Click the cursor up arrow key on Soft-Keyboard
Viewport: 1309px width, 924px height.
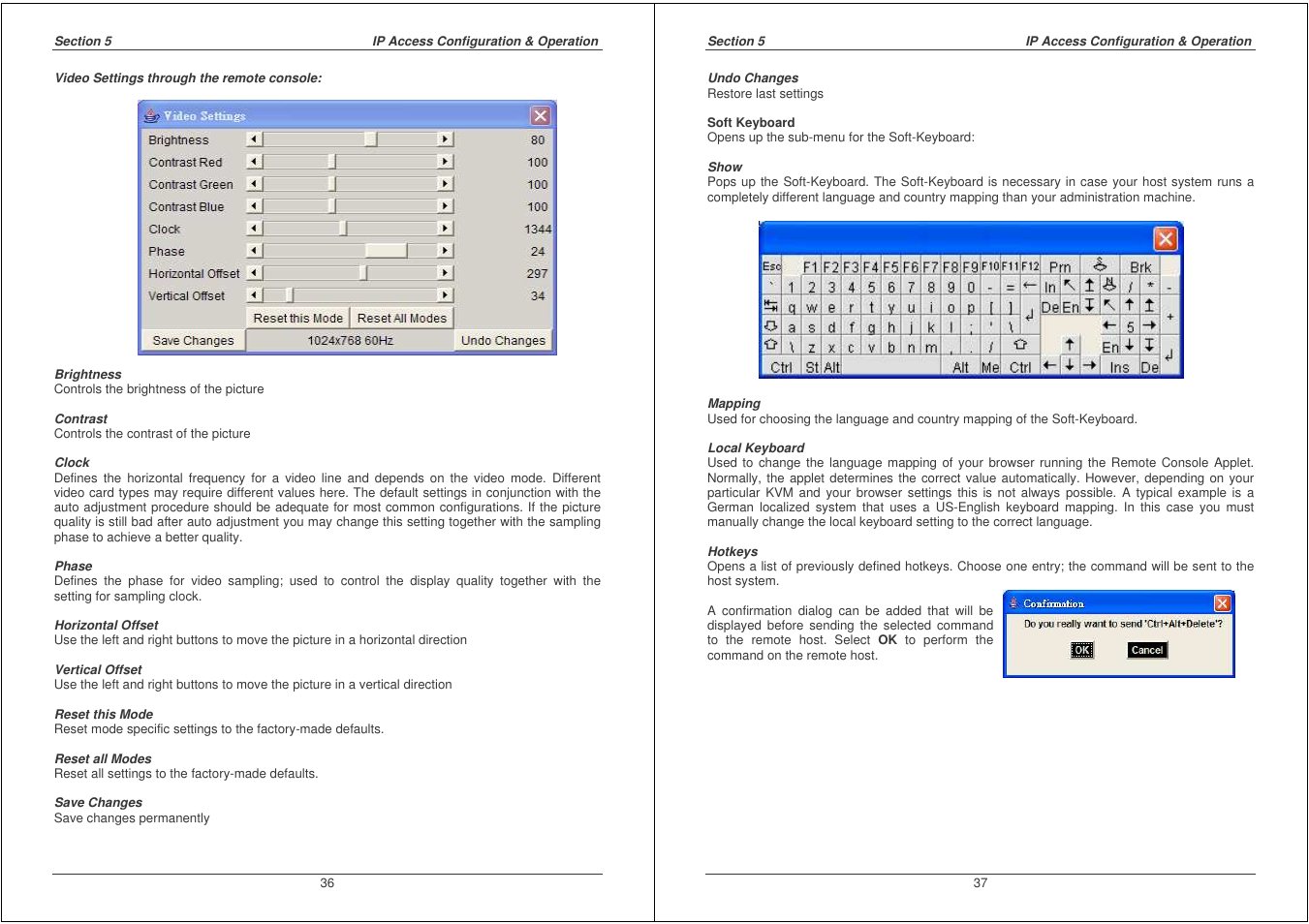(1070, 345)
